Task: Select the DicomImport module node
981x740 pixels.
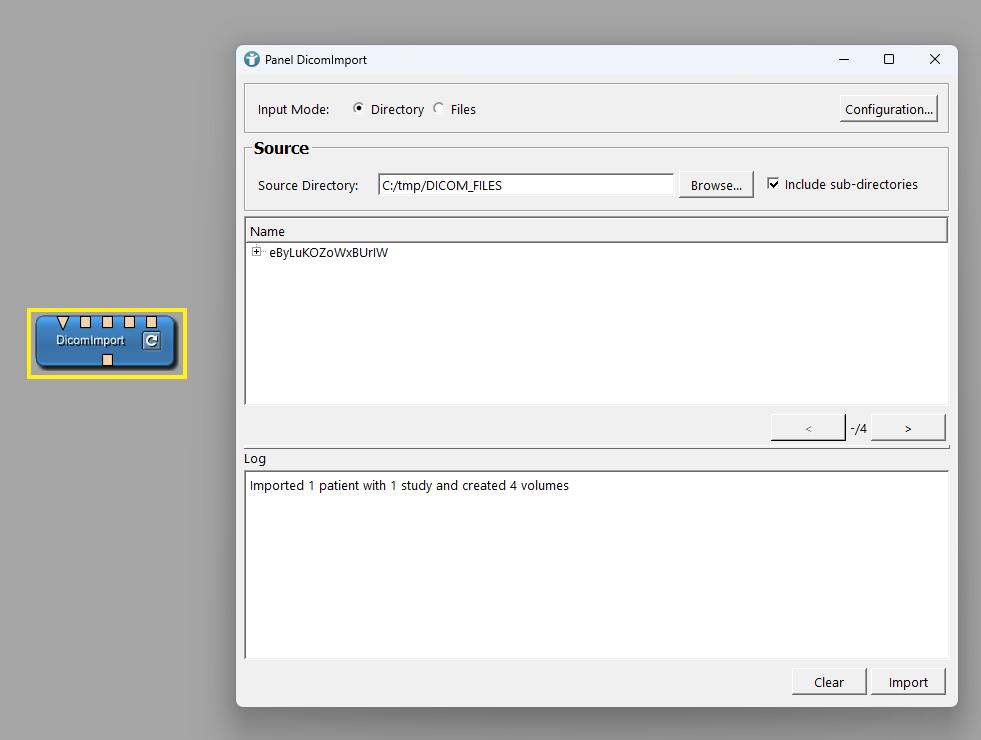Action: [106, 342]
